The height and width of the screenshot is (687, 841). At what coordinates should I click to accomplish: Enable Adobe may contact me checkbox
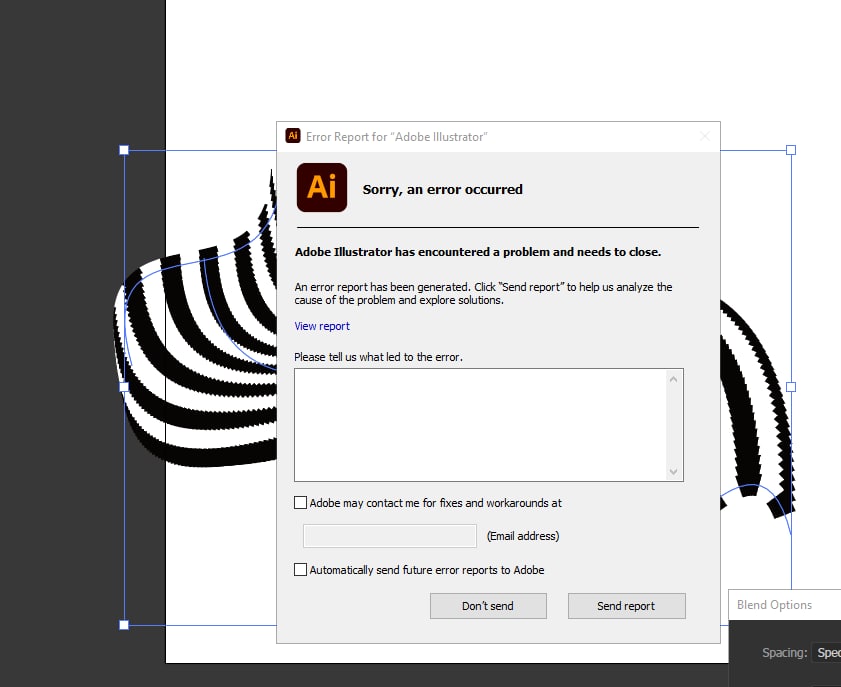tap(300, 503)
